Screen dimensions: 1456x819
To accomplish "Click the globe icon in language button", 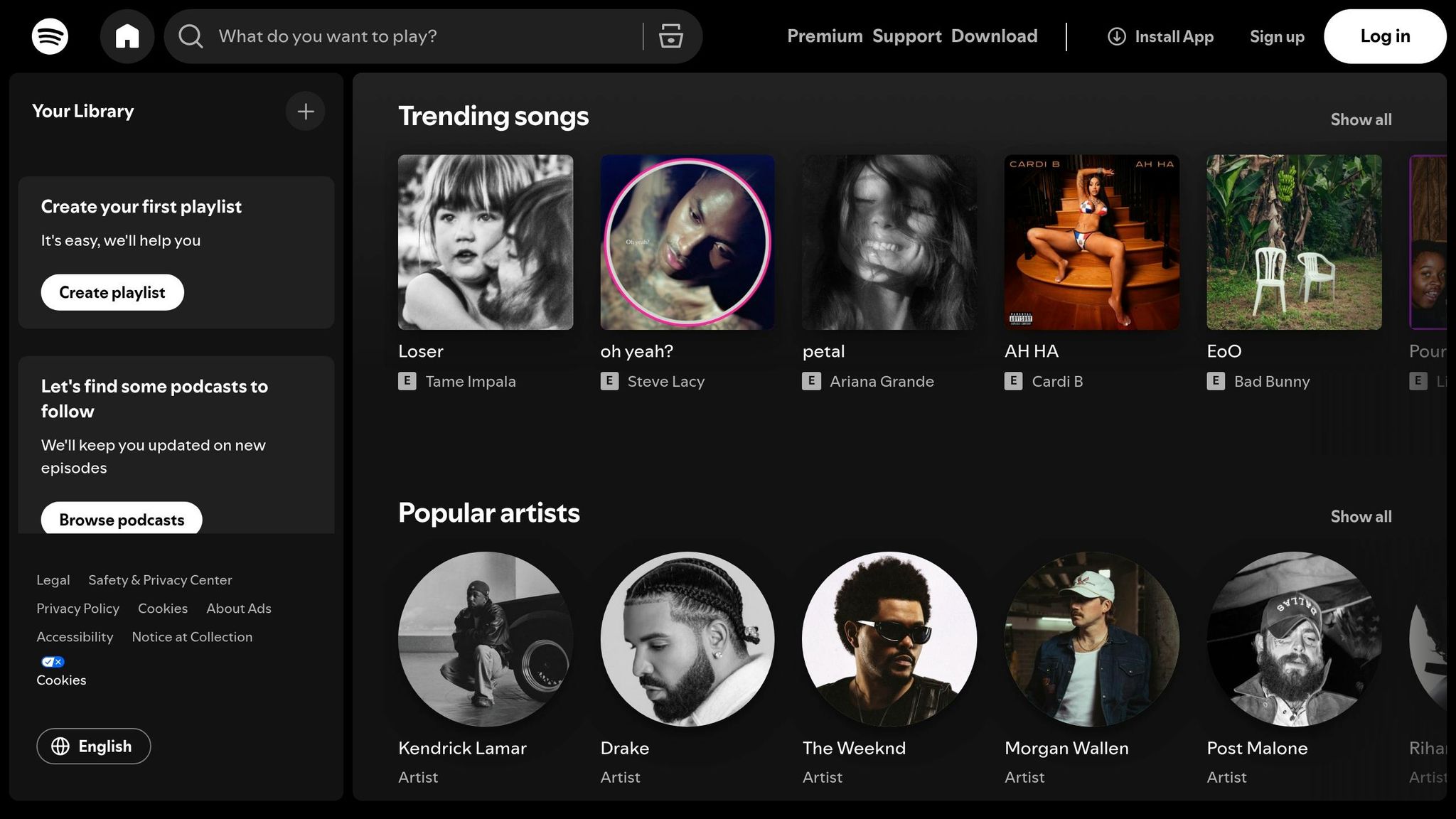I will click(x=60, y=746).
